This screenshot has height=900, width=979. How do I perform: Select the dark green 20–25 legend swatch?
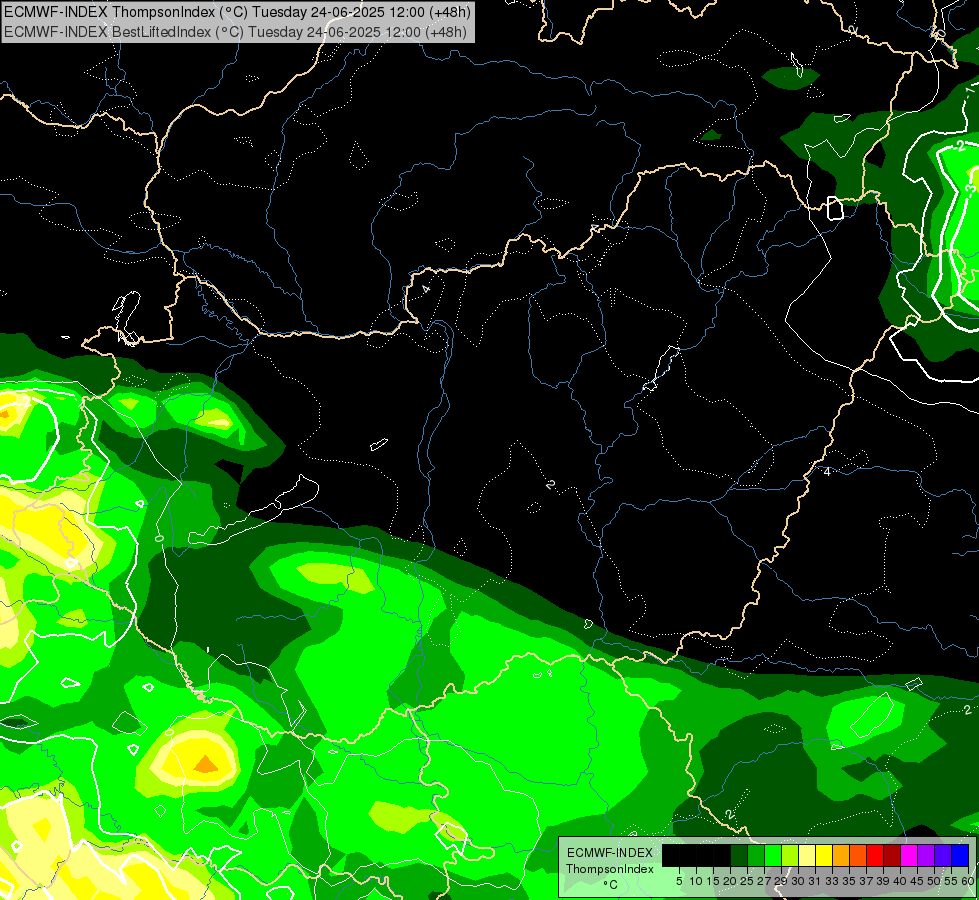point(739,855)
